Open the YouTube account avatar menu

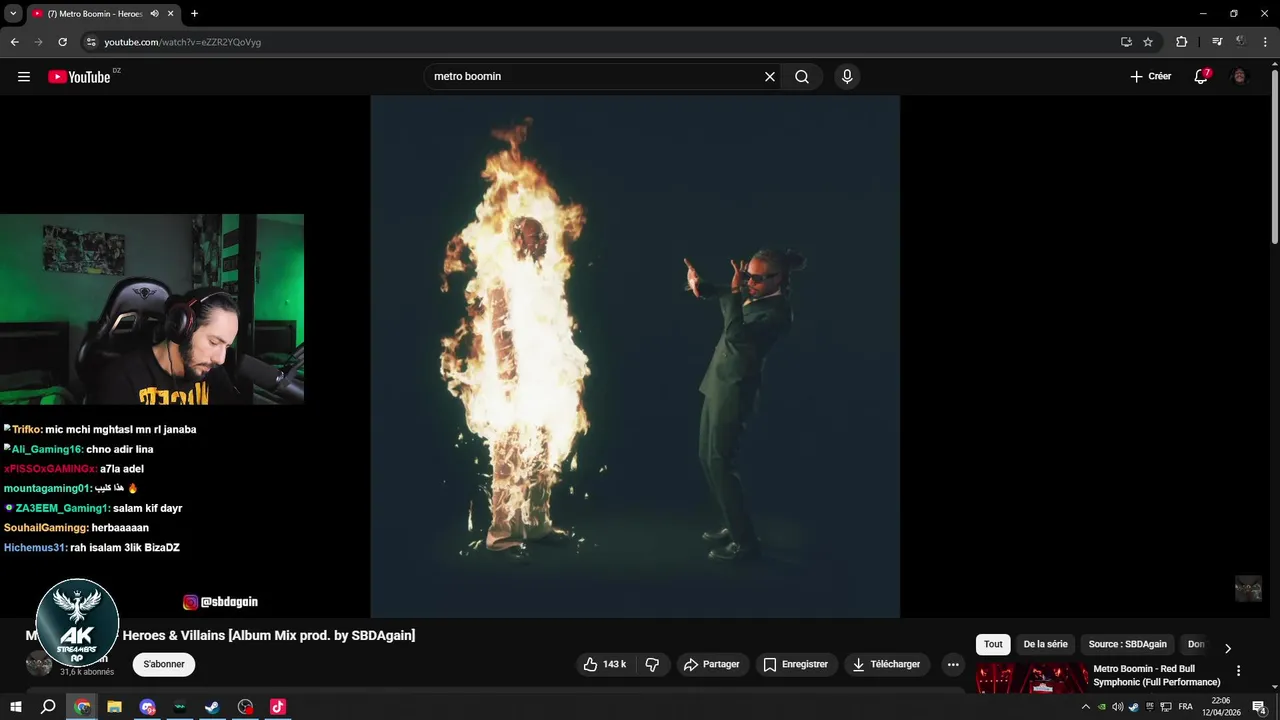point(1240,77)
